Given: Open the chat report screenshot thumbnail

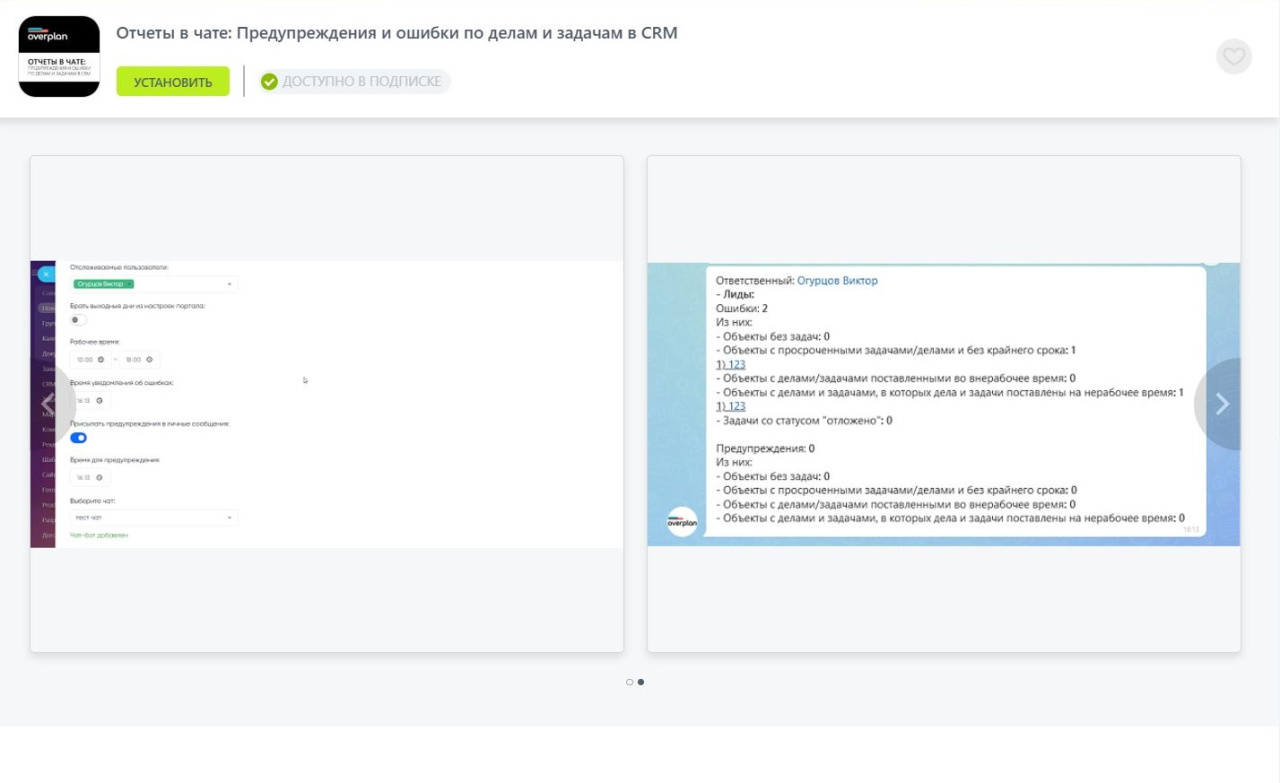Looking at the screenshot, I should [943, 404].
